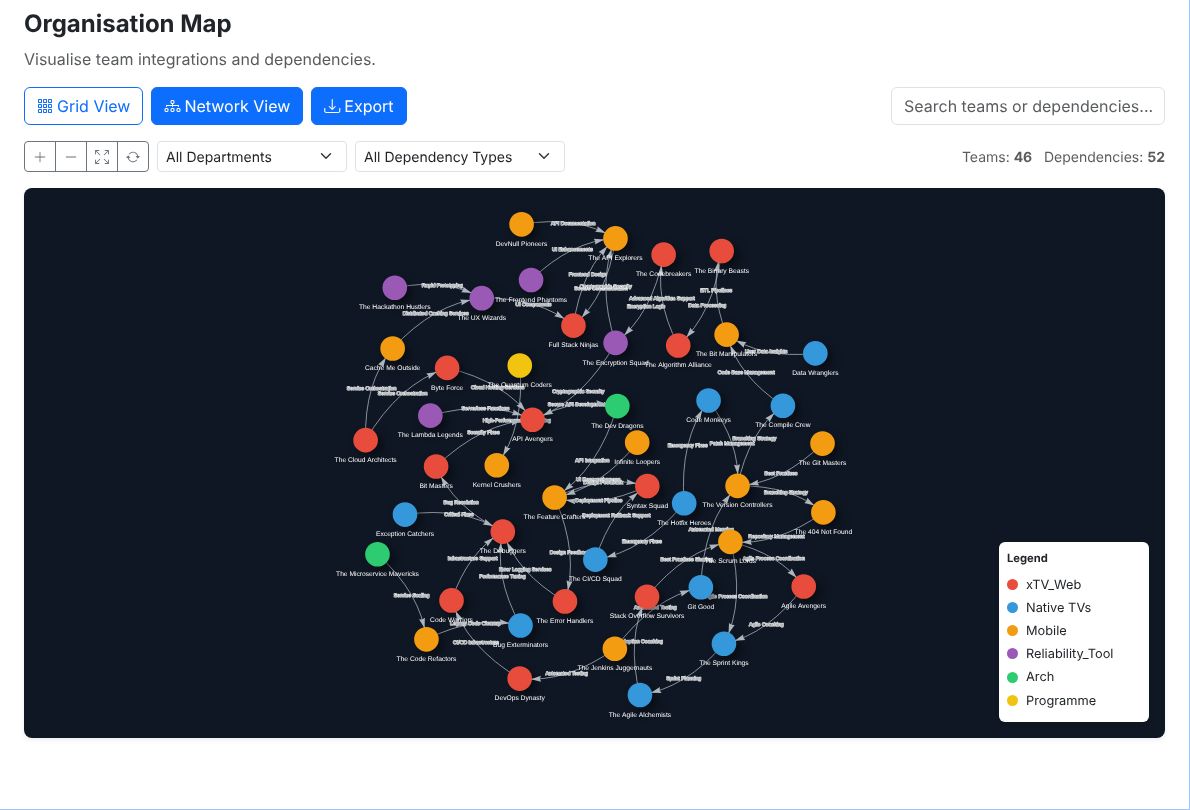Select the Cache Me Outside node
This screenshot has height=810, width=1190.
click(x=392, y=348)
